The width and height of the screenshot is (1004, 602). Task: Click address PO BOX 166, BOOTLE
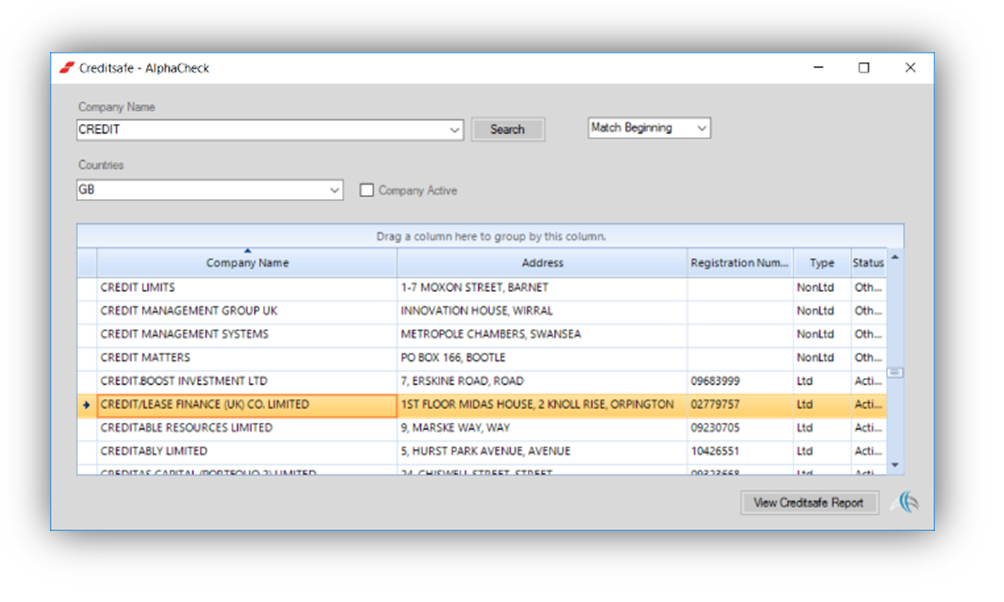coord(453,358)
